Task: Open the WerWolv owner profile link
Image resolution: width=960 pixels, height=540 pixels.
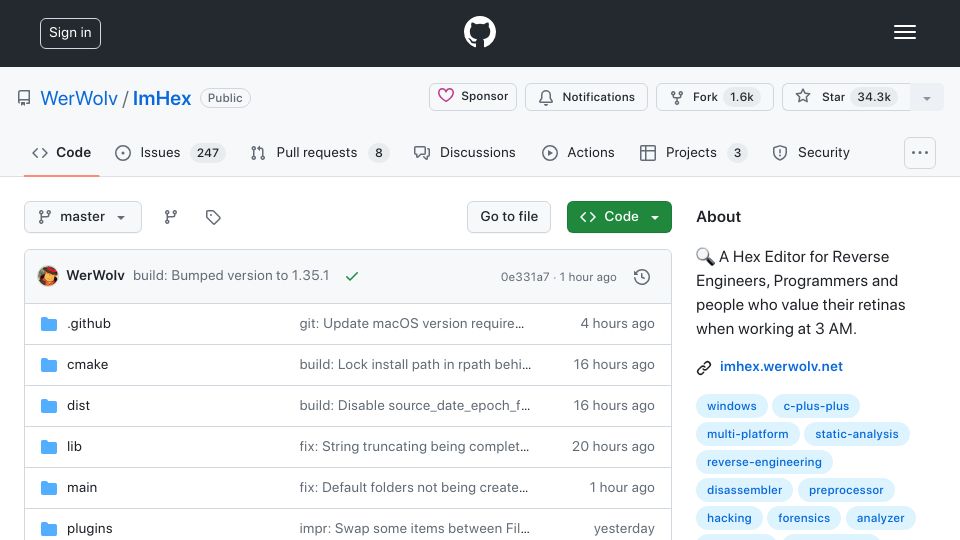Action: [79, 98]
